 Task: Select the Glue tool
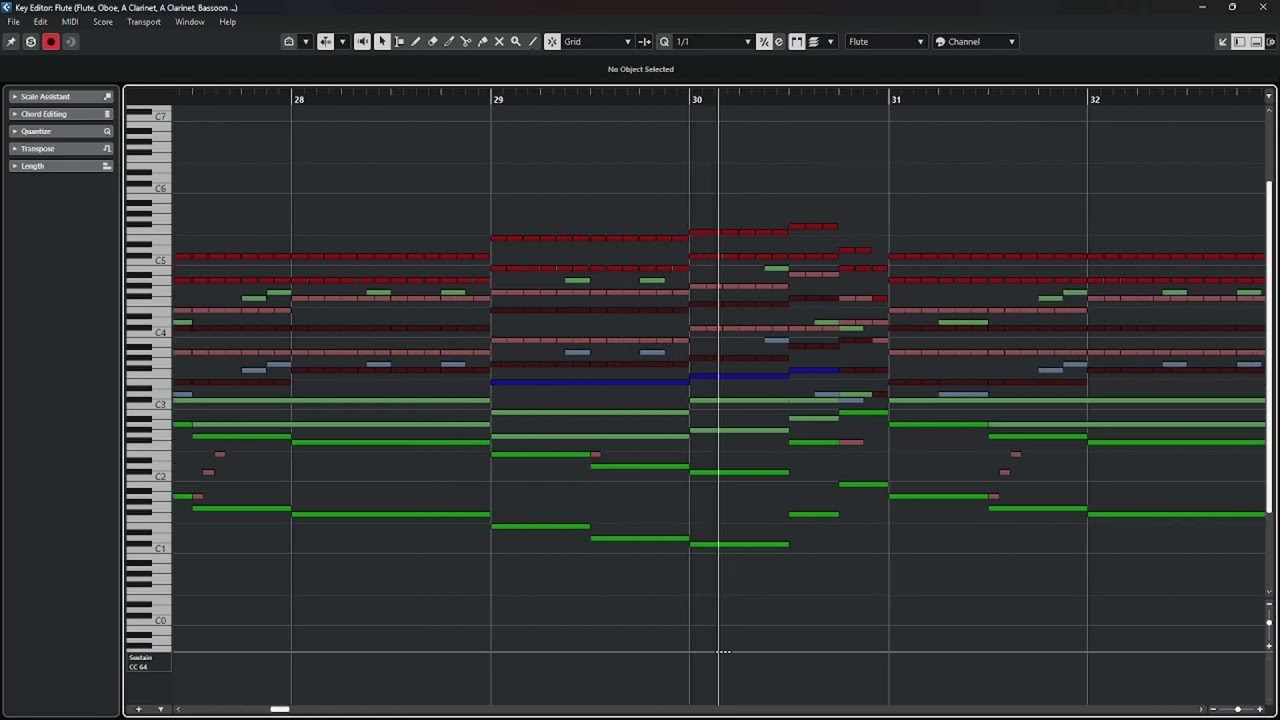pos(483,41)
